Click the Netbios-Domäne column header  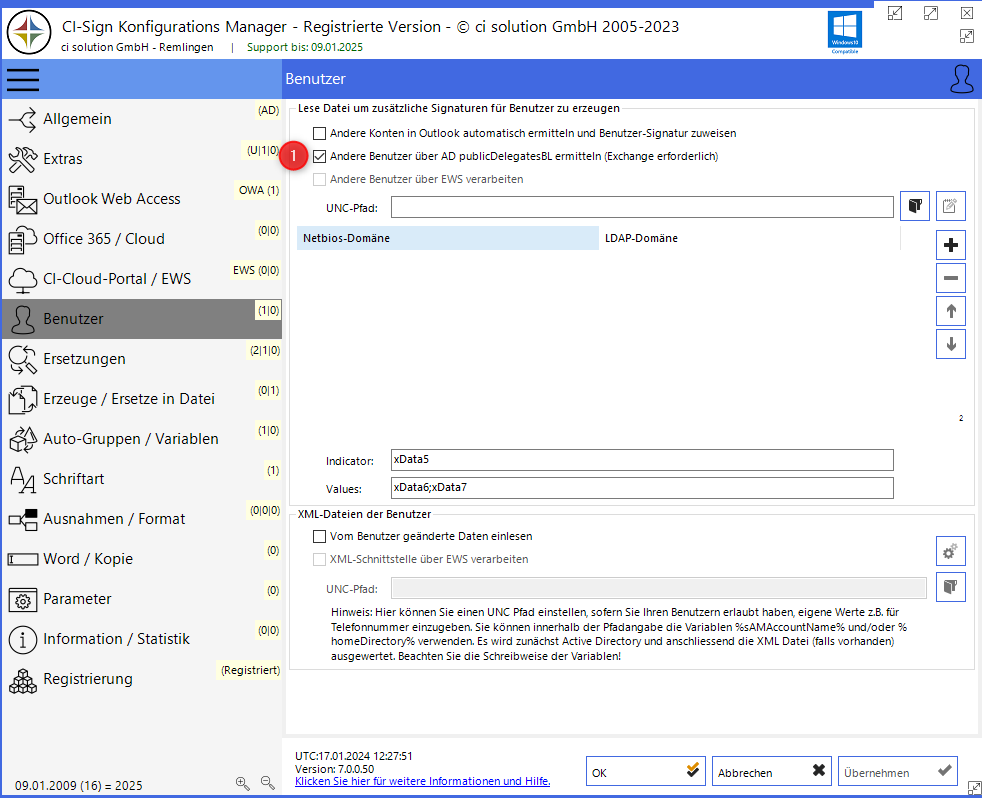point(447,238)
